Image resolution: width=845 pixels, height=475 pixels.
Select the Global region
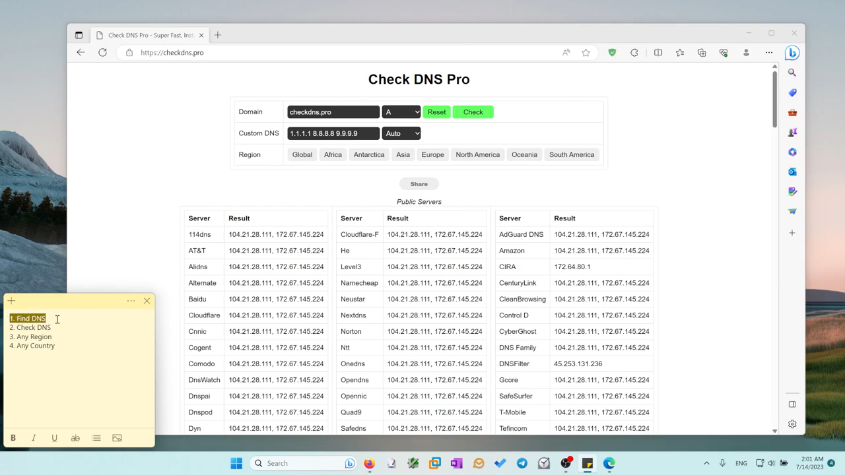[x=302, y=155]
